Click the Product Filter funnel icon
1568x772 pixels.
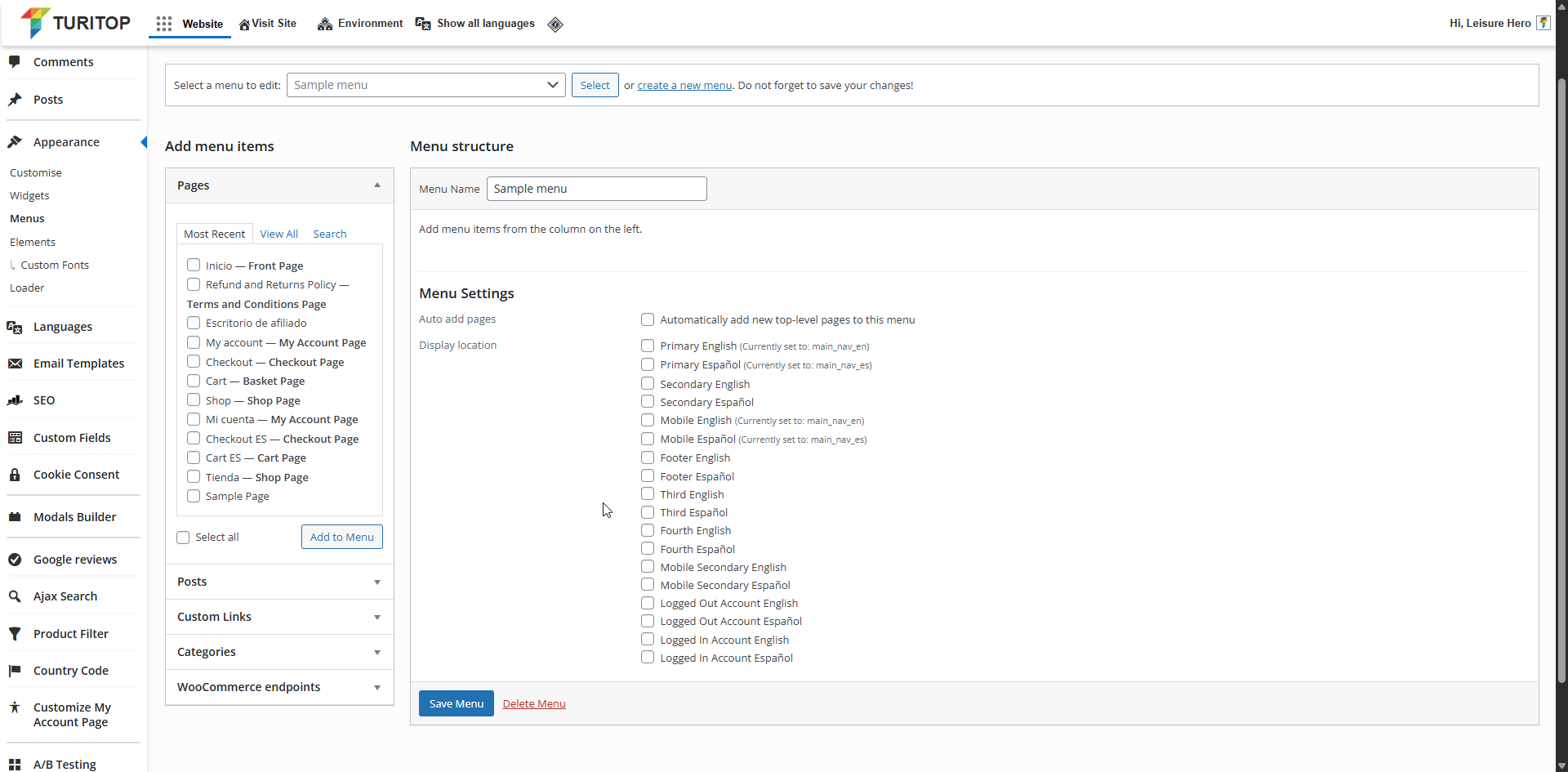point(15,634)
